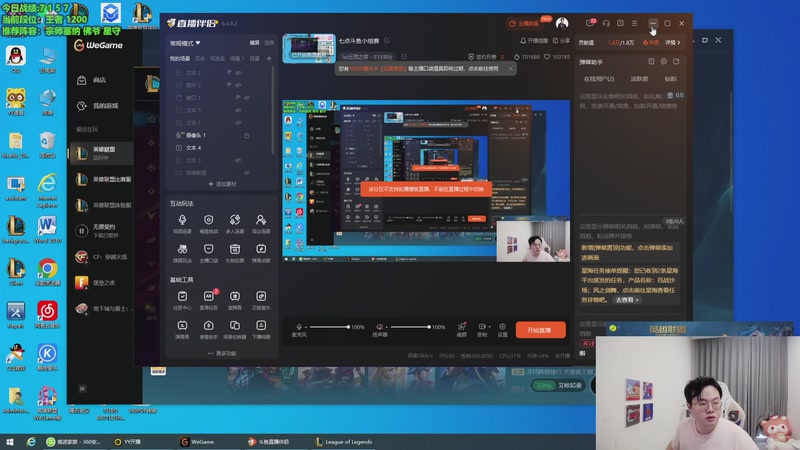Open 多人连麦 in the interactive tools
Viewport: 800px width, 450px height.
pyautogui.click(x=235, y=223)
